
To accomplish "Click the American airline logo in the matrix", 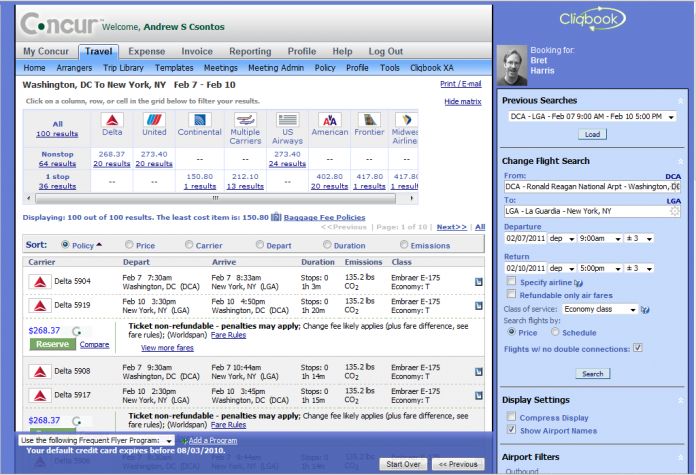I will (x=329, y=120).
